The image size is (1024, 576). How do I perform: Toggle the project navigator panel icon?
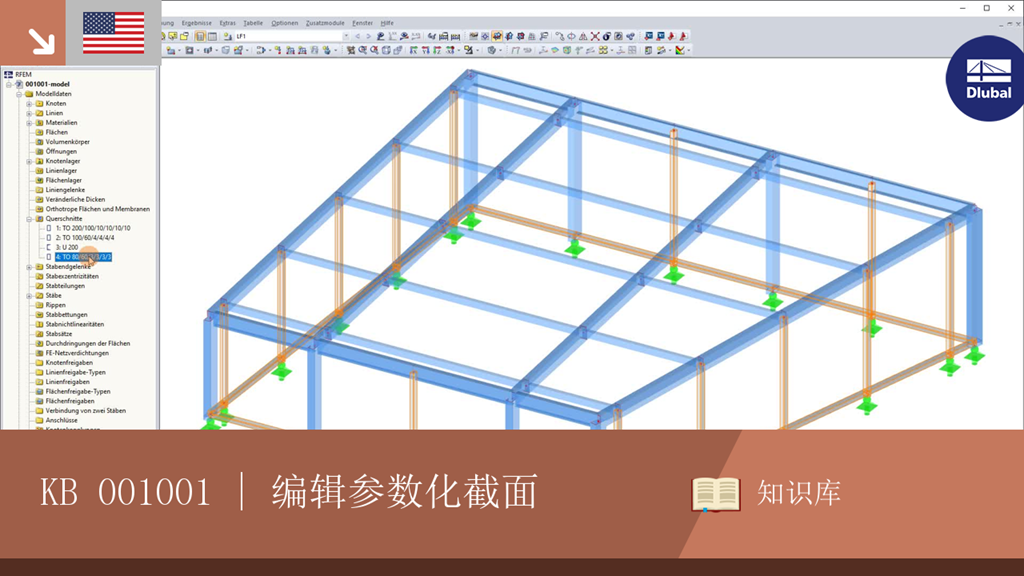pos(200,36)
